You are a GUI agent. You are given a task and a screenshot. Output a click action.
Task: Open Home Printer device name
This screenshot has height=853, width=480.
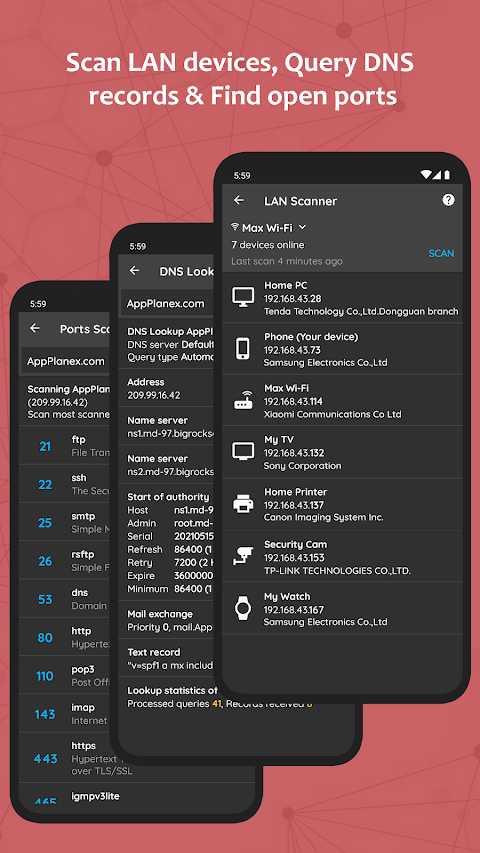coord(296,492)
